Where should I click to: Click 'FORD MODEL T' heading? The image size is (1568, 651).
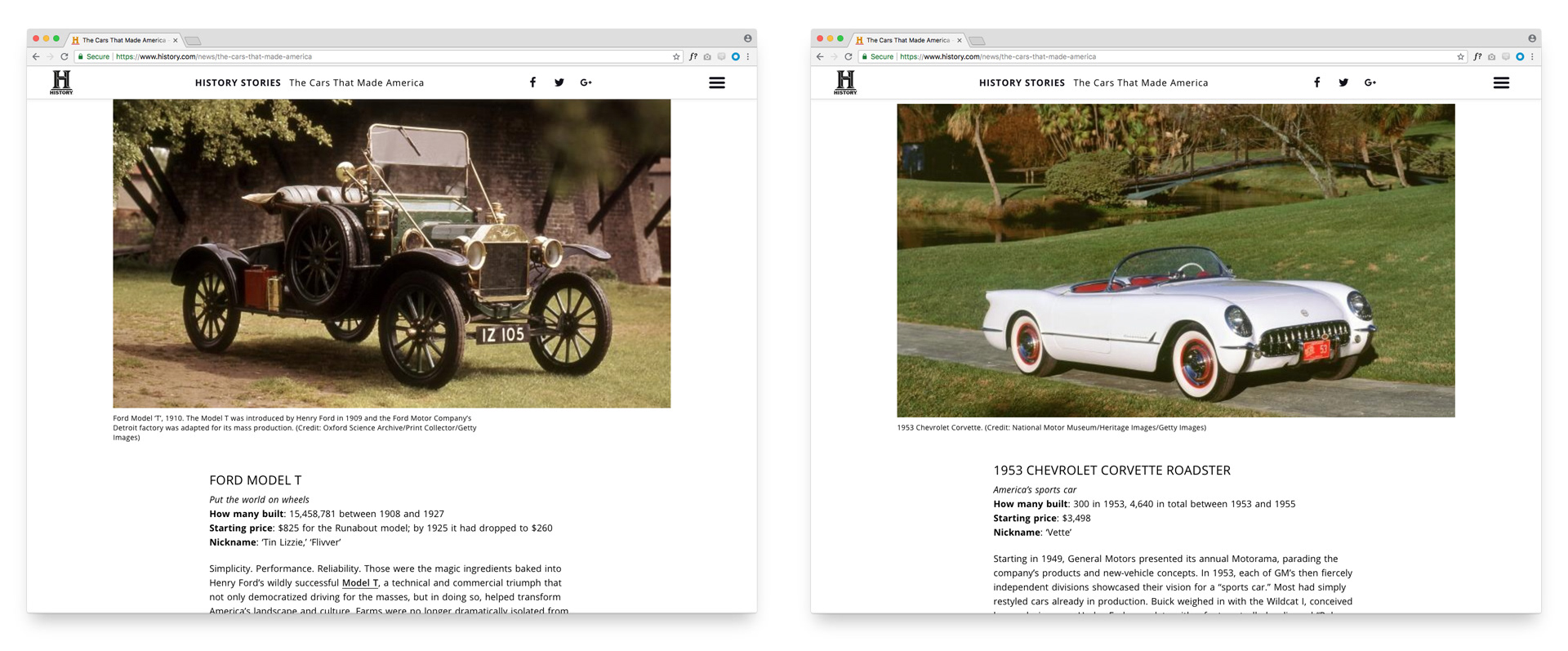point(256,480)
